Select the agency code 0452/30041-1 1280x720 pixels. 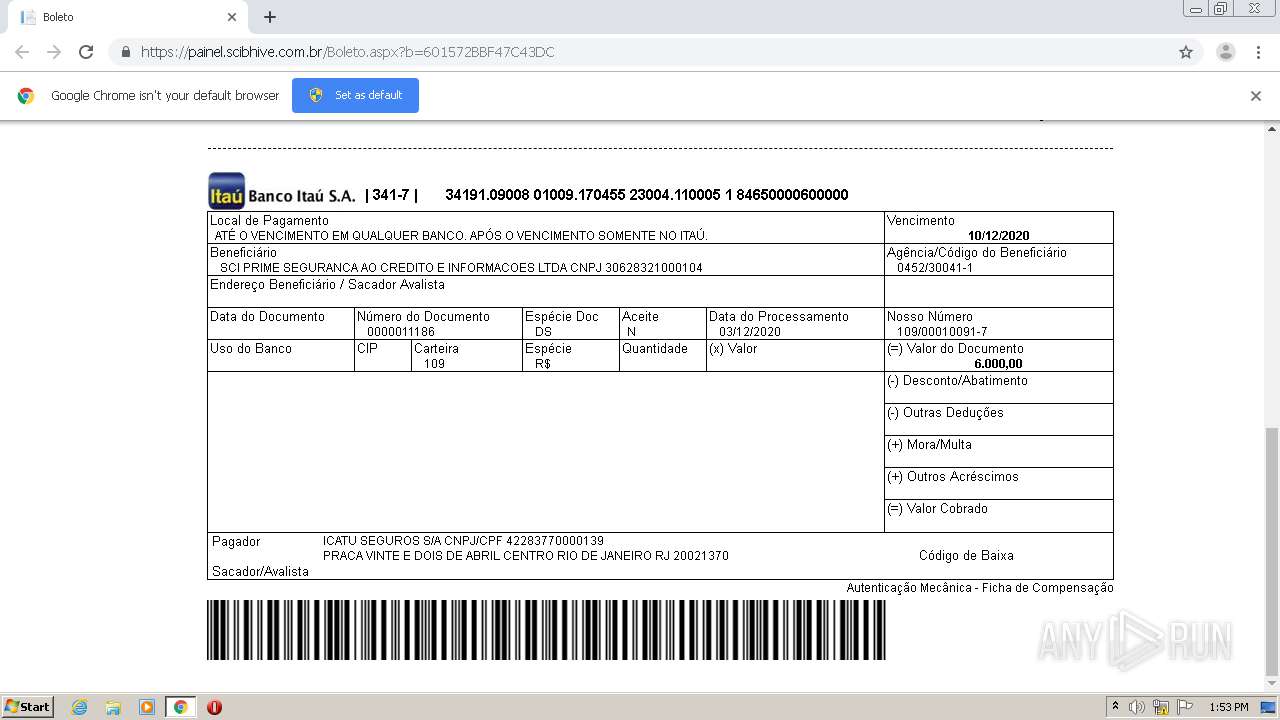(x=935, y=268)
